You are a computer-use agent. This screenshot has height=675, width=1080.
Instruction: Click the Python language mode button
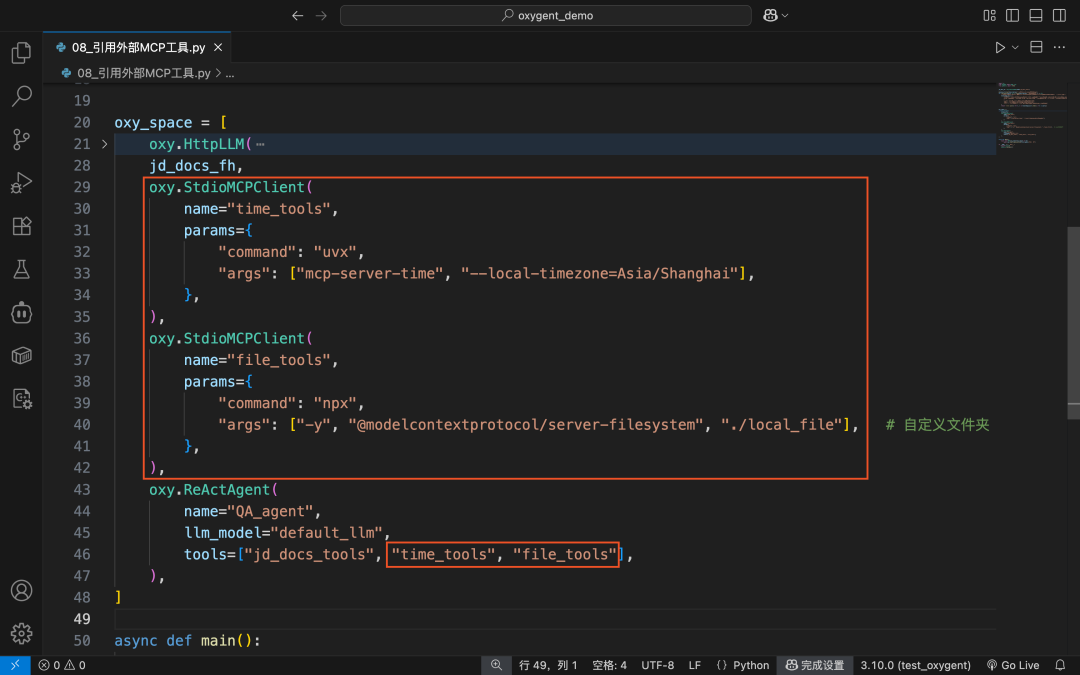(x=742, y=665)
